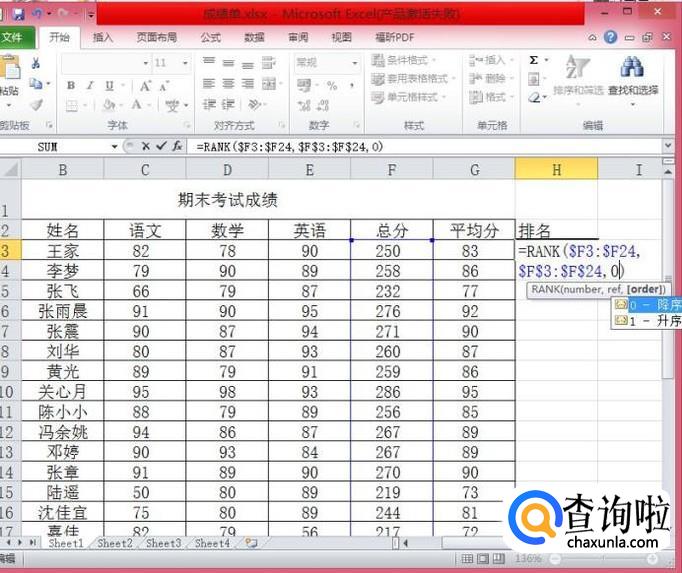Open the Sheet4 worksheet tab

coord(212,543)
